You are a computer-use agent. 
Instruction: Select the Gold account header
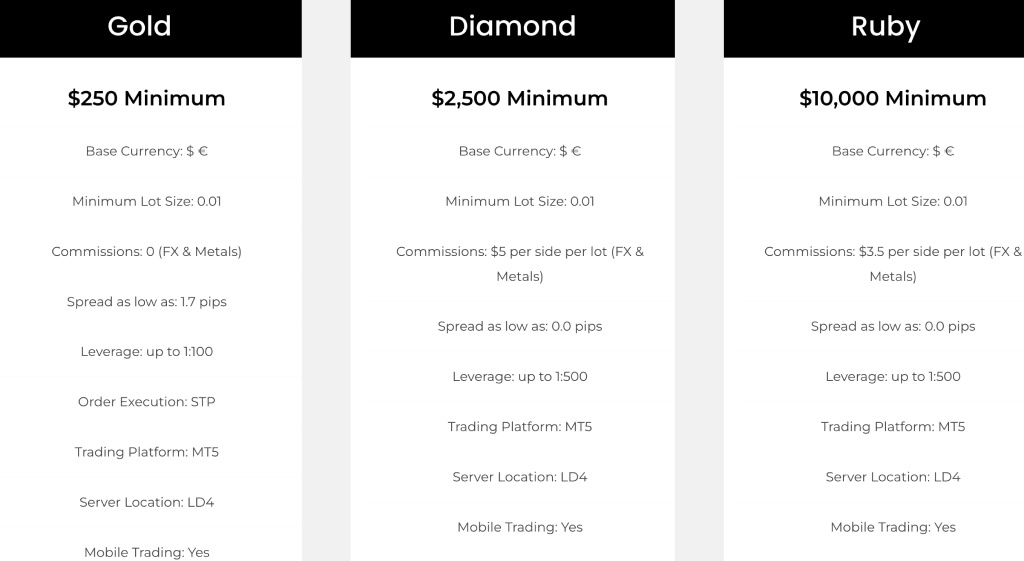click(x=139, y=27)
